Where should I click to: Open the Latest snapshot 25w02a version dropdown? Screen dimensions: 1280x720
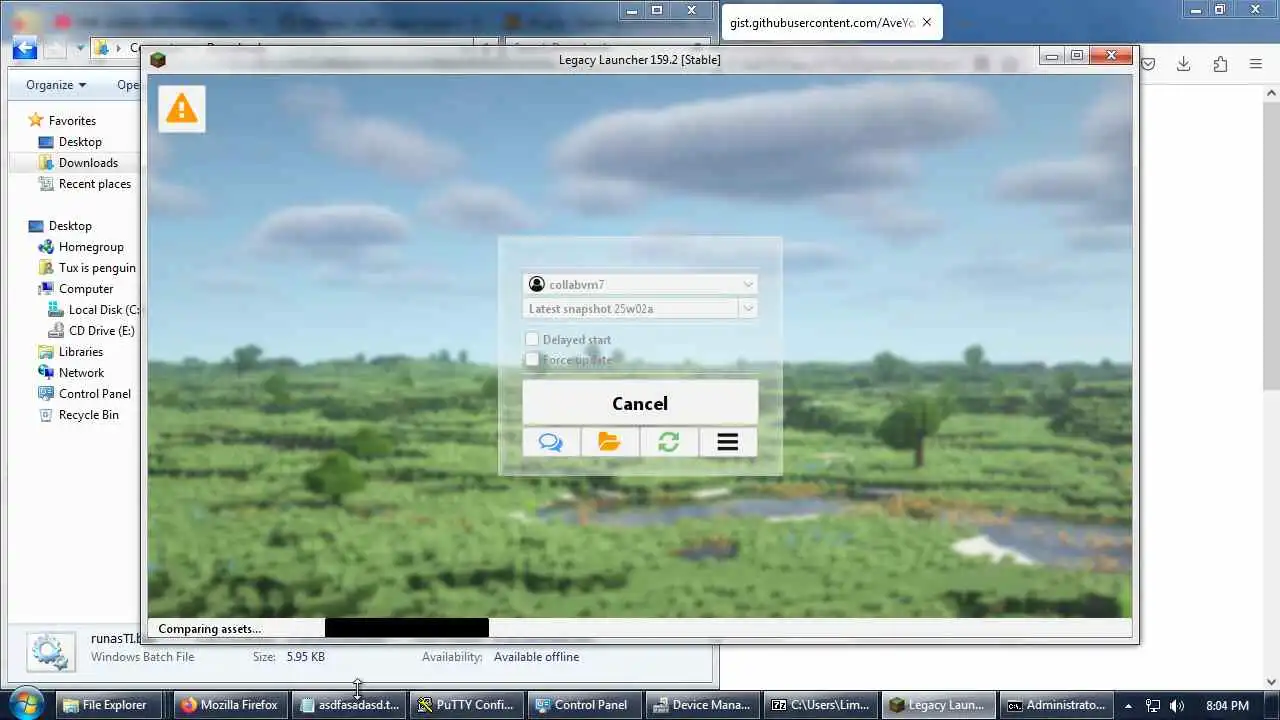click(640, 309)
